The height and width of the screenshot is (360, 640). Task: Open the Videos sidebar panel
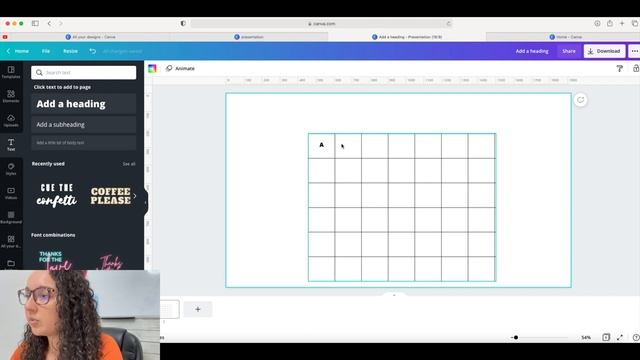[11, 193]
